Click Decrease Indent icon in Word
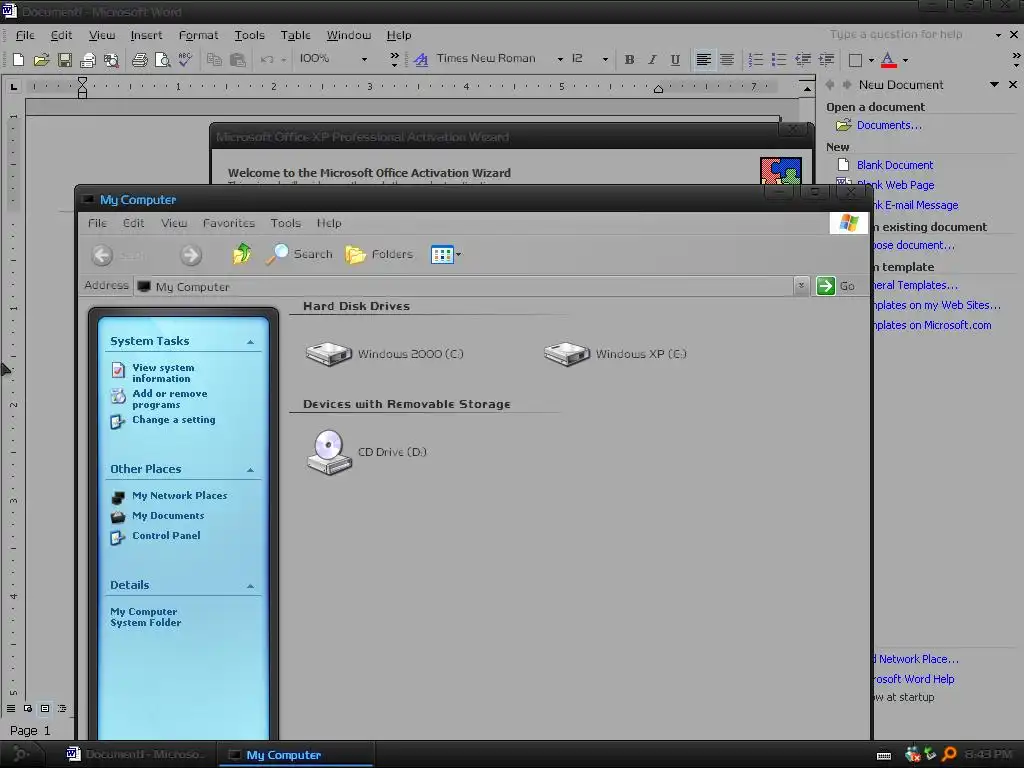This screenshot has width=1024, height=768. pyautogui.click(x=803, y=60)
